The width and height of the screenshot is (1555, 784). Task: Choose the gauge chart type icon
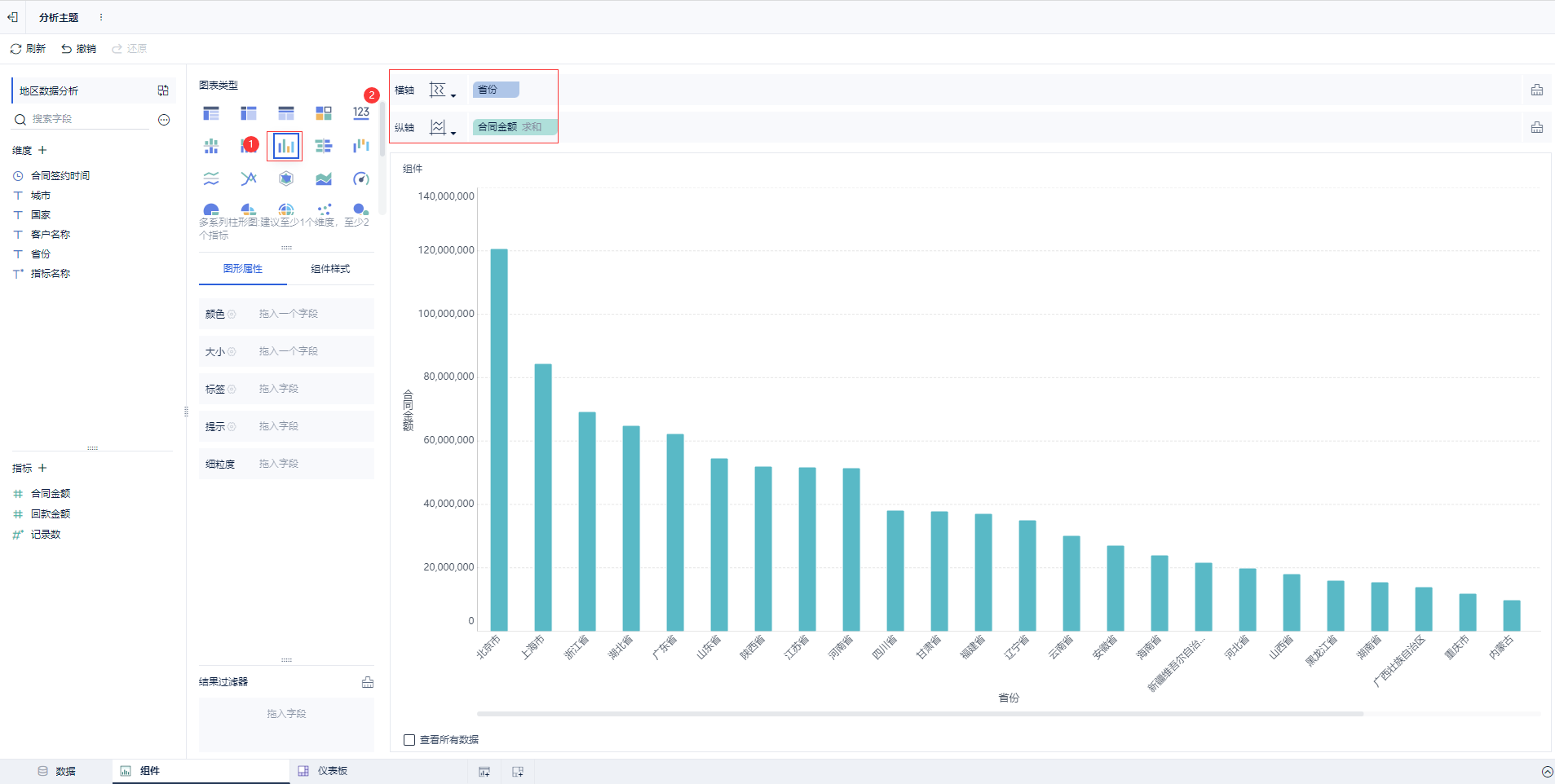coord(360,178)
